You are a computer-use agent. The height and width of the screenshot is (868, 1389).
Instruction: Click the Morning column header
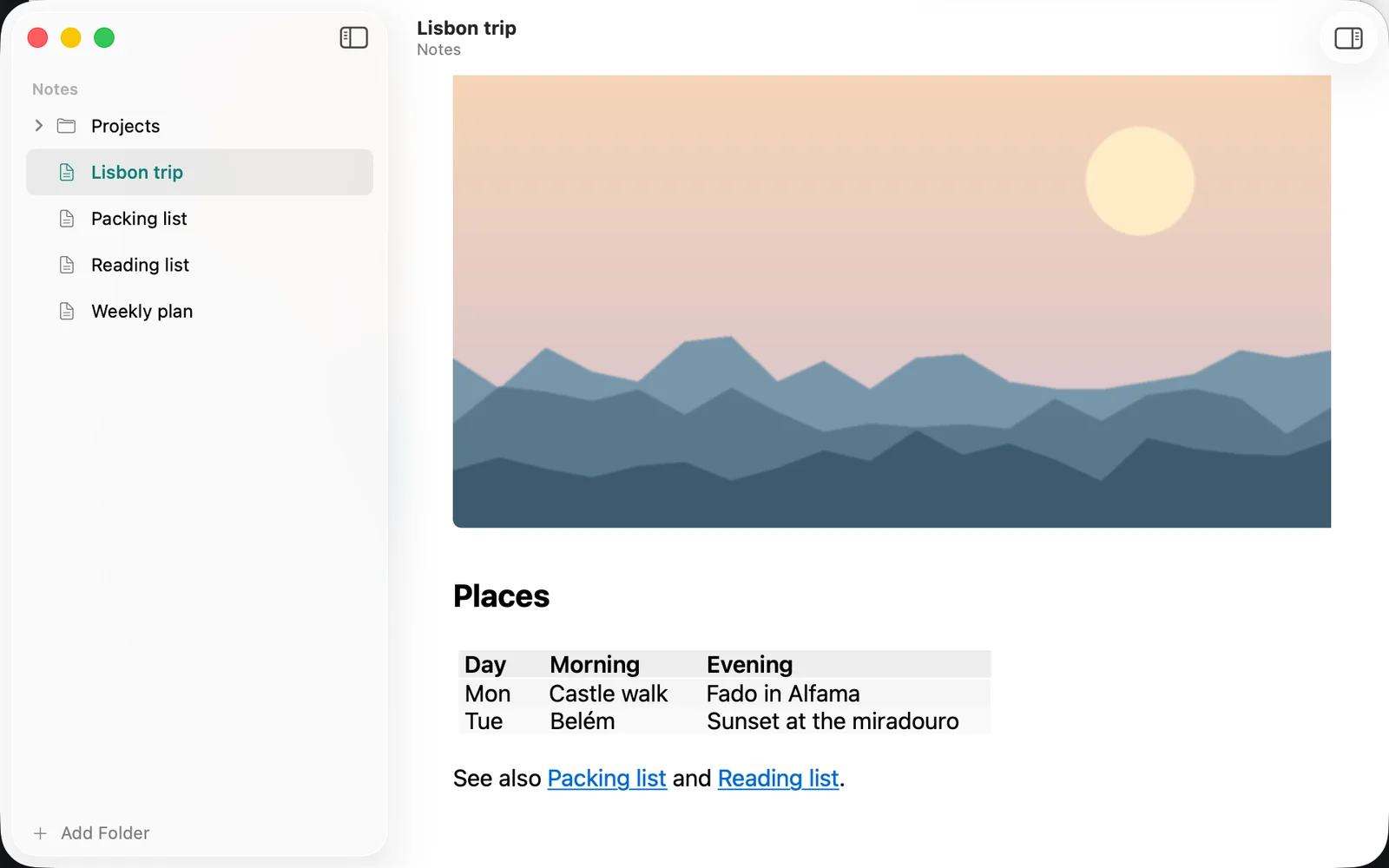[595, 665]
